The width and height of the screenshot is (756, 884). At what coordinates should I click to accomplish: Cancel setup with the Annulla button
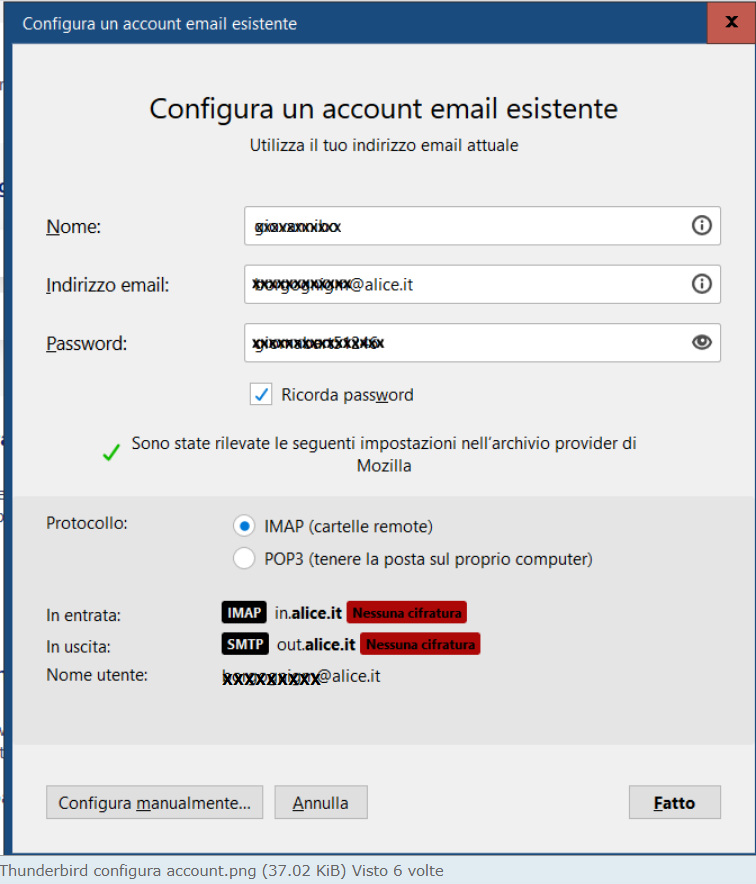click(x=320, y=803)
